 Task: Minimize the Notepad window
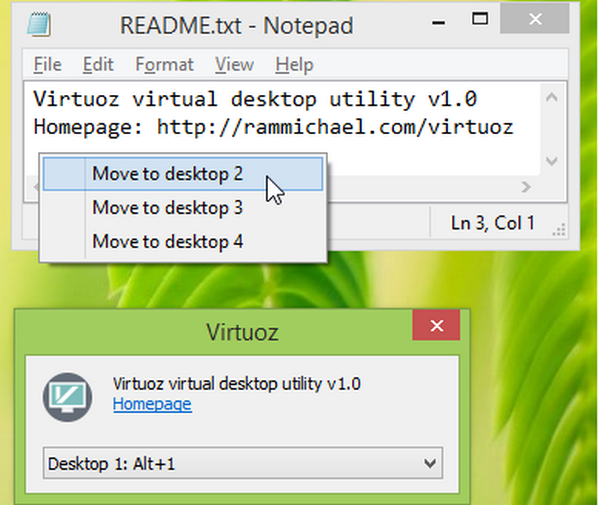click(439, 22)
